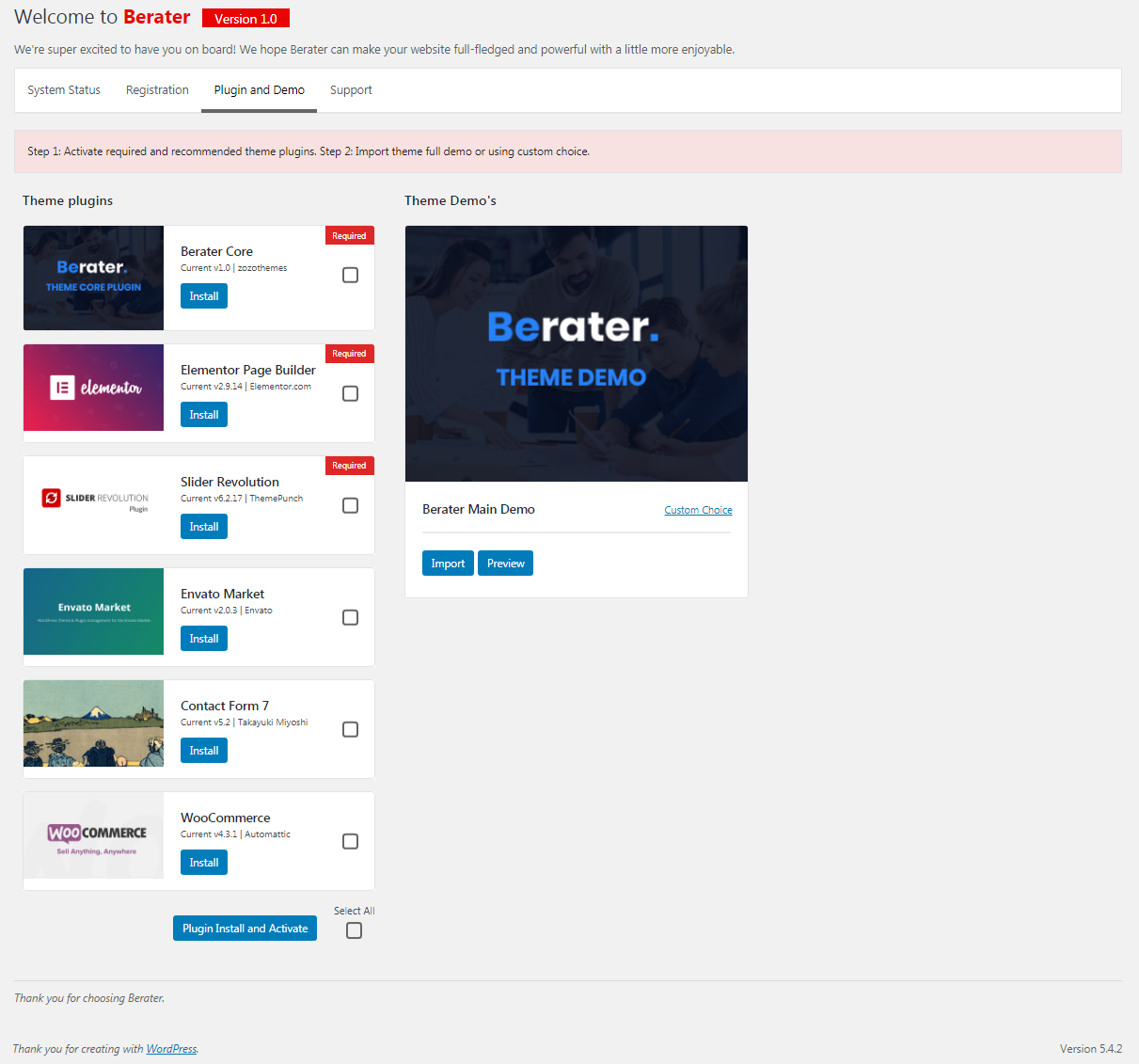
Task: Select the WooCommerce plugin checkbox
Action: point(350,842)
